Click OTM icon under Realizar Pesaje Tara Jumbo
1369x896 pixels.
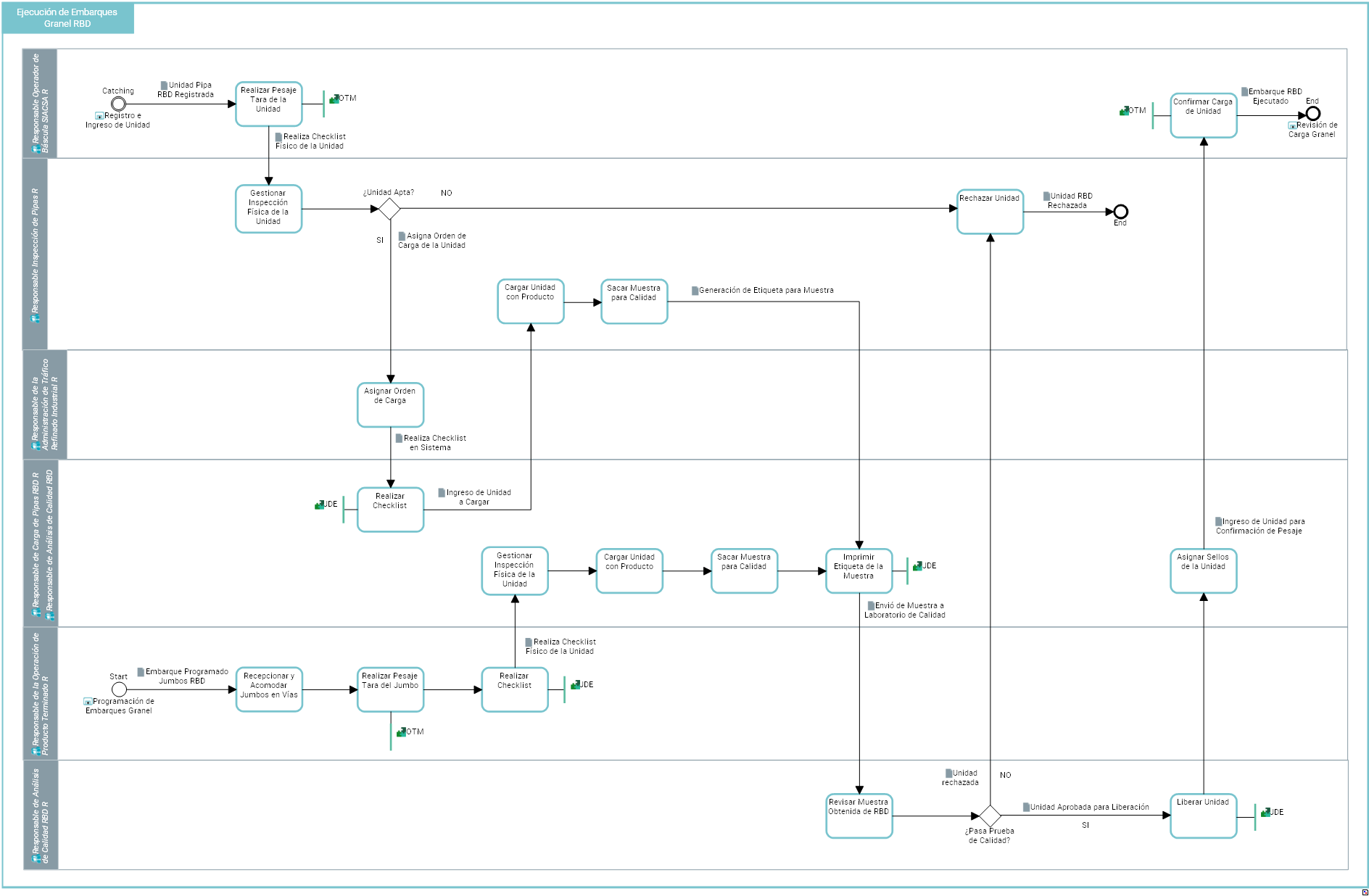pos(401,732)
